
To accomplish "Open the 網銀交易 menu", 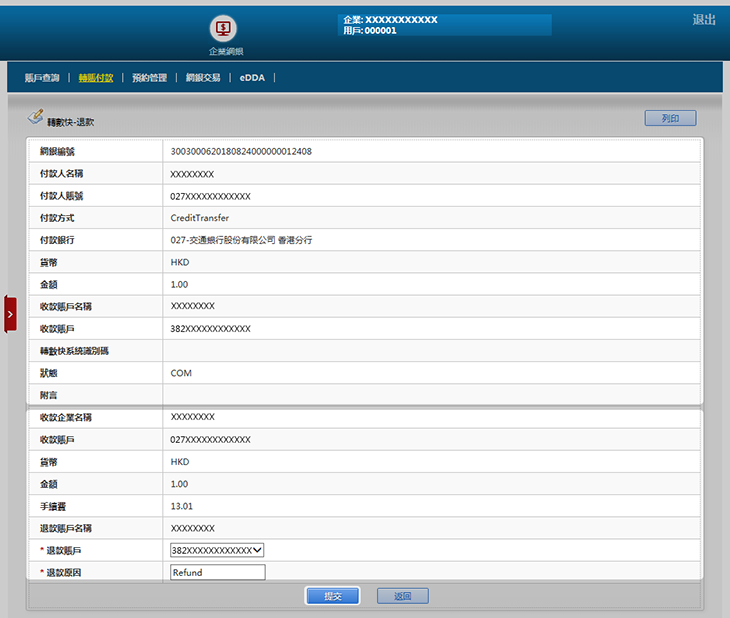I will 203,78.
